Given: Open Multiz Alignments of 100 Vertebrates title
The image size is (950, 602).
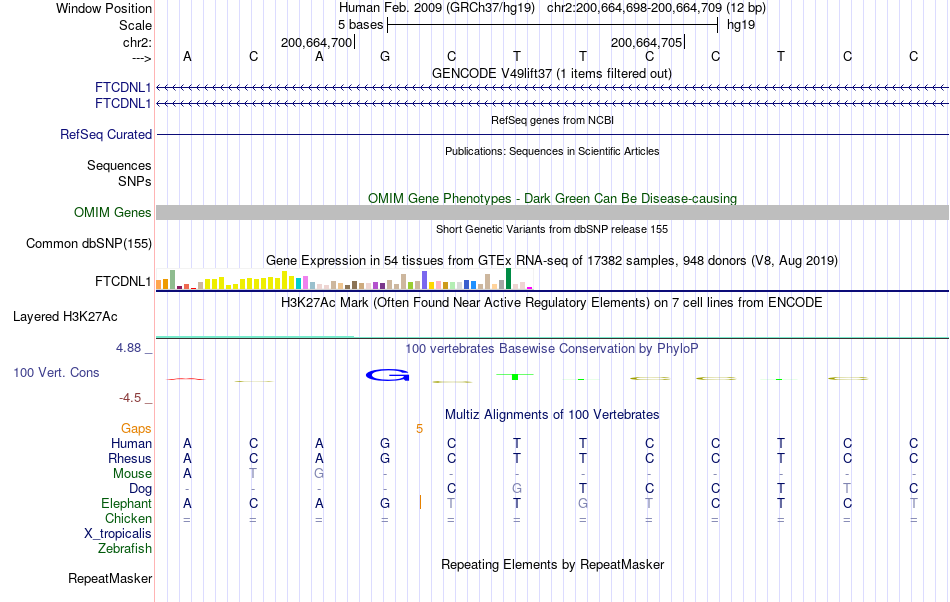Looking at the screenshot, I should 552,414.
